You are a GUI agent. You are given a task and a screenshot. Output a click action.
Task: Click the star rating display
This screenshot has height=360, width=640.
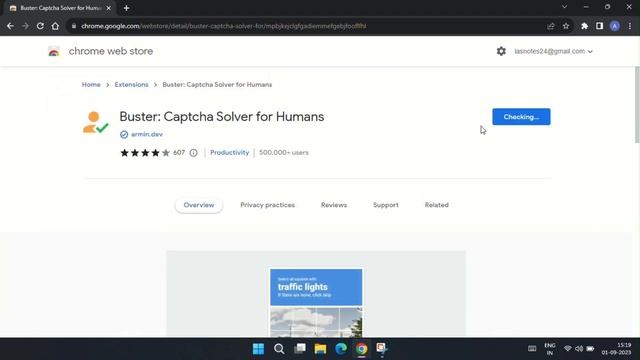click(145, 153)
